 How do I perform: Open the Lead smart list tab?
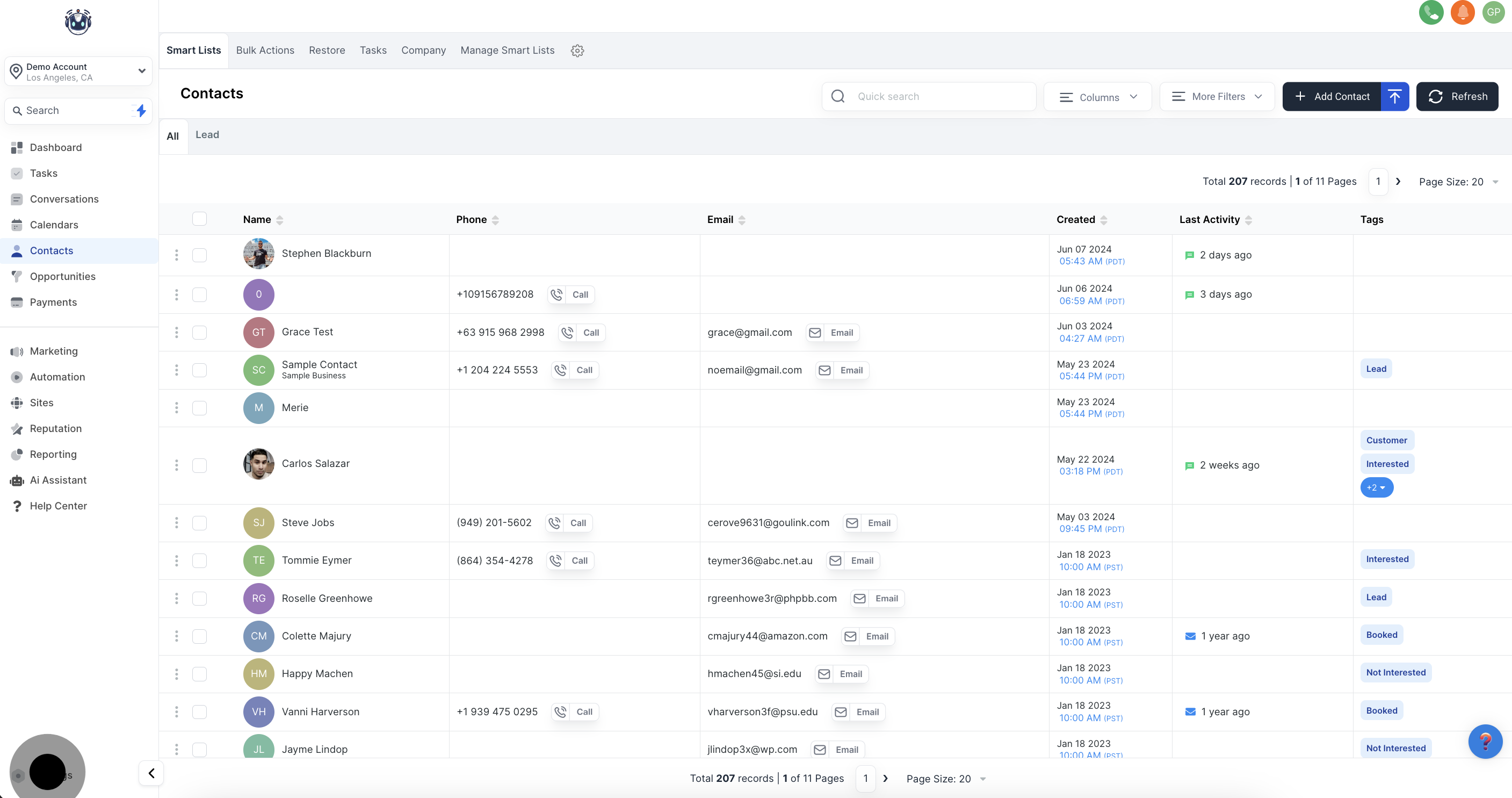207,135
